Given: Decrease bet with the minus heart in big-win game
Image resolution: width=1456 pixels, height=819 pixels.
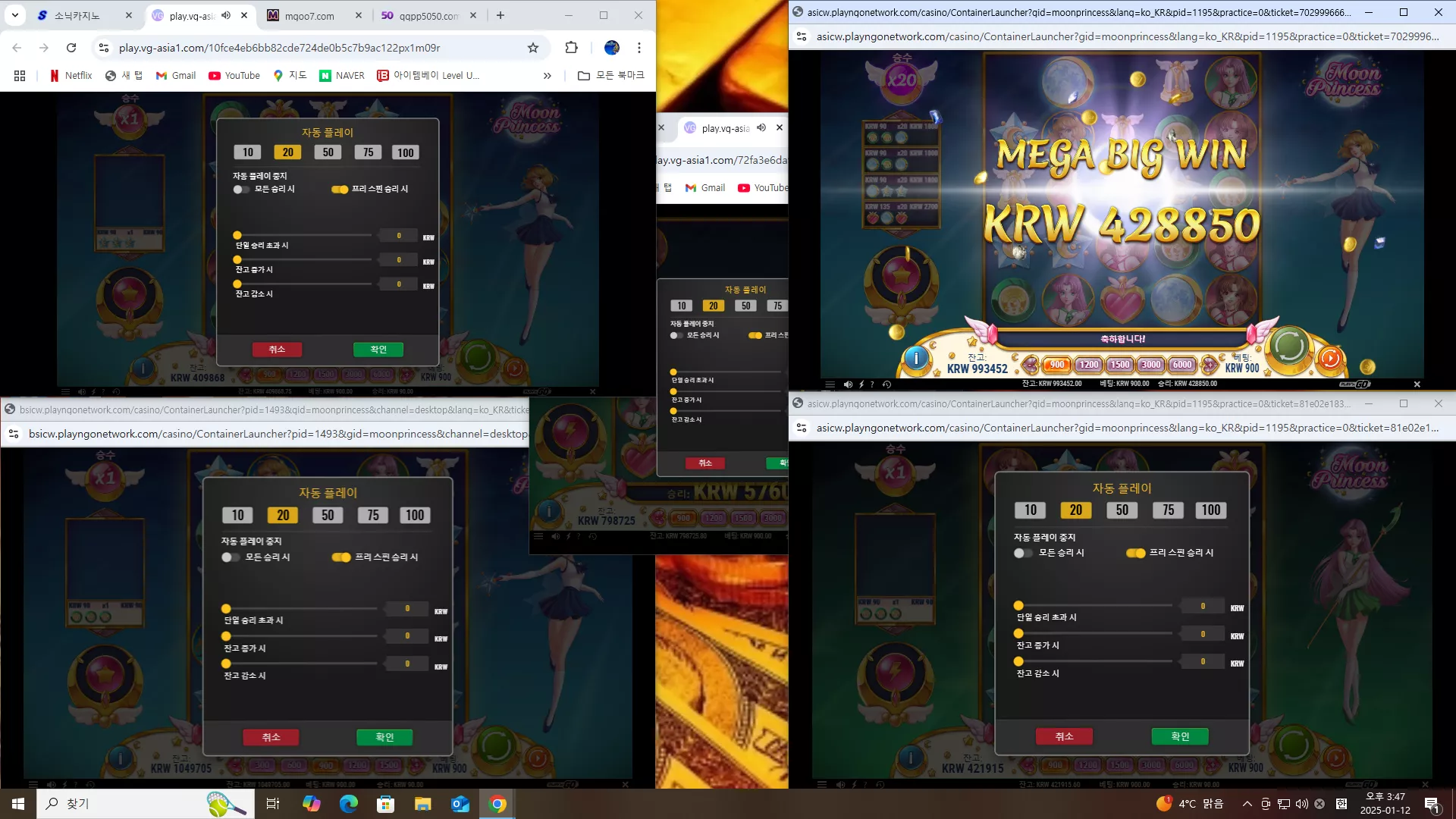Looking at the screenshot, I should click(1030, 365).
